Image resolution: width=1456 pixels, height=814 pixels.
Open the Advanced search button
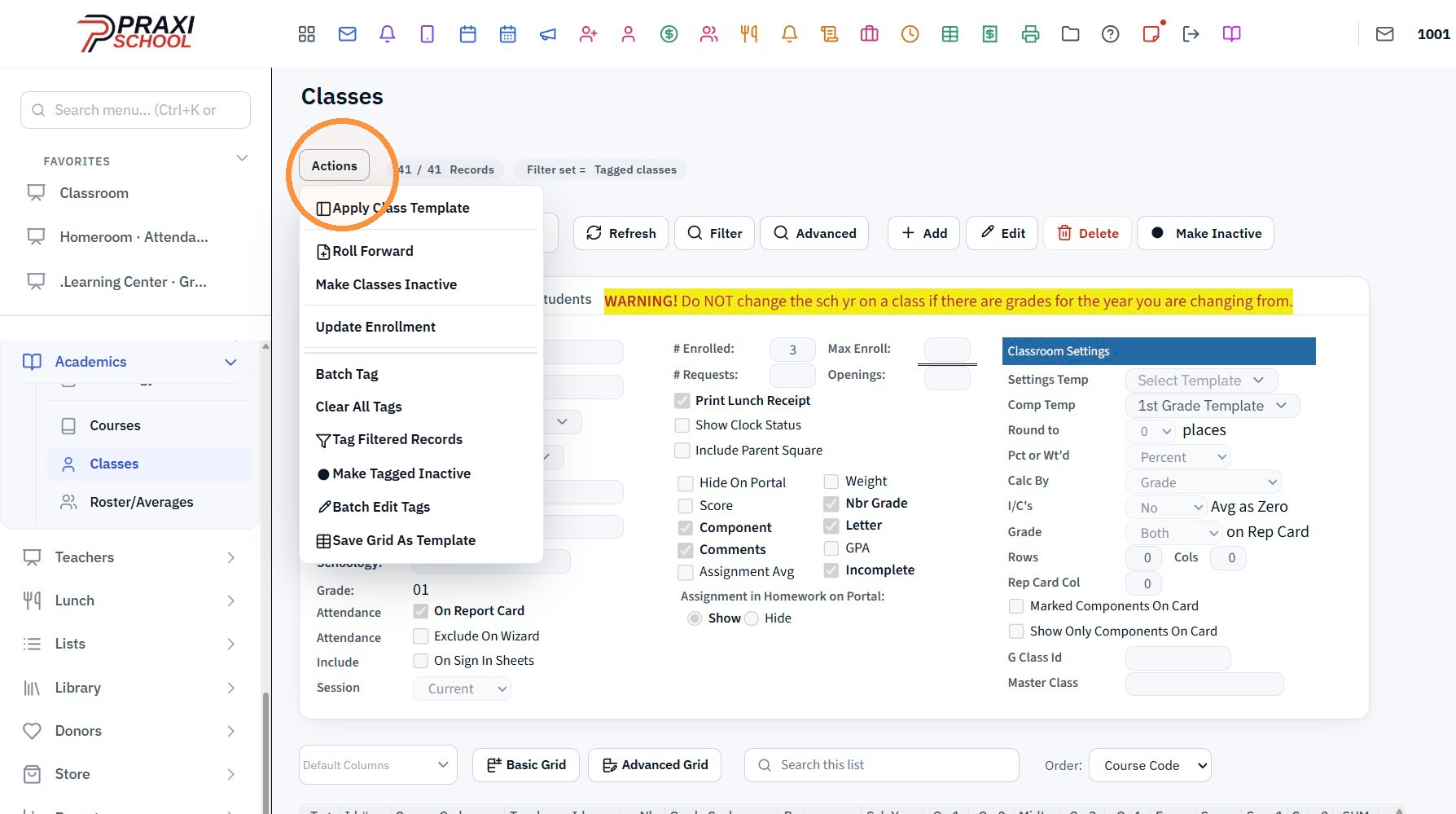[814, 233]
